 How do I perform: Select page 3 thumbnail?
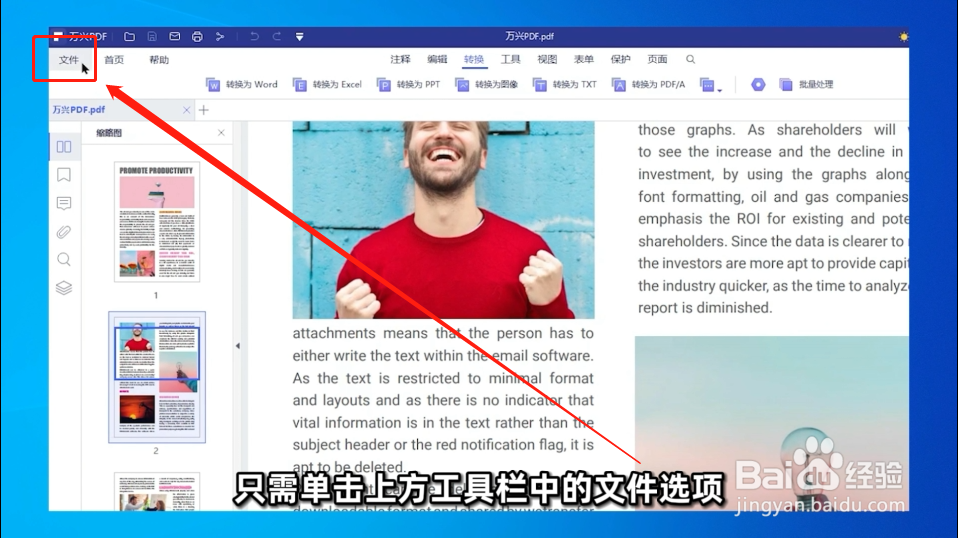click(157, 492)
